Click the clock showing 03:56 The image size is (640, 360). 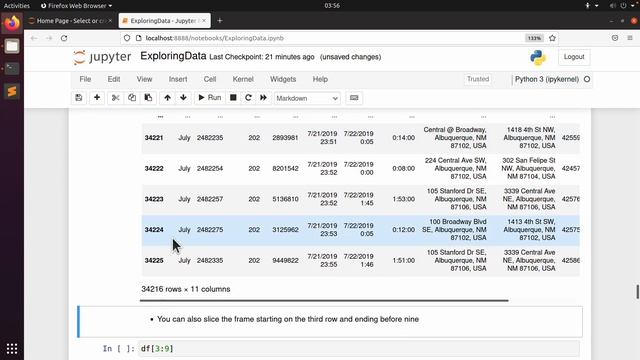332,6
